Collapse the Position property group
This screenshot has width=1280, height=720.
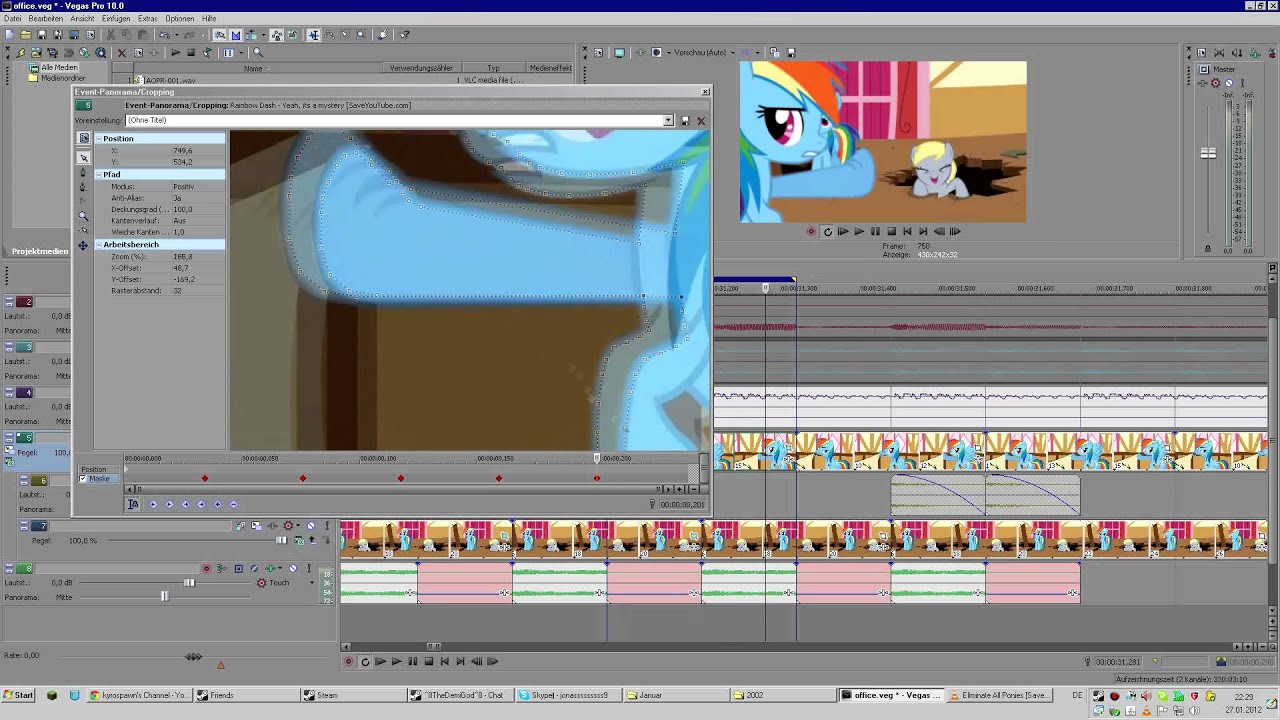pyautogui.click(x=98, y=138)
